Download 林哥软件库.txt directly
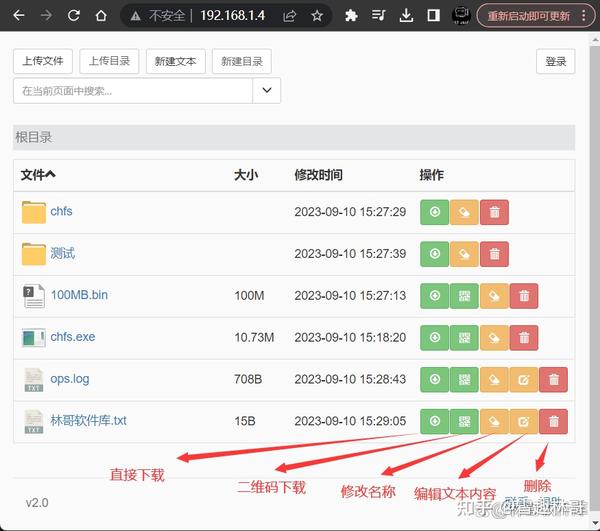The width and height of the screenshot is (600, 531). pyautogui.click(x=434, y=421)
